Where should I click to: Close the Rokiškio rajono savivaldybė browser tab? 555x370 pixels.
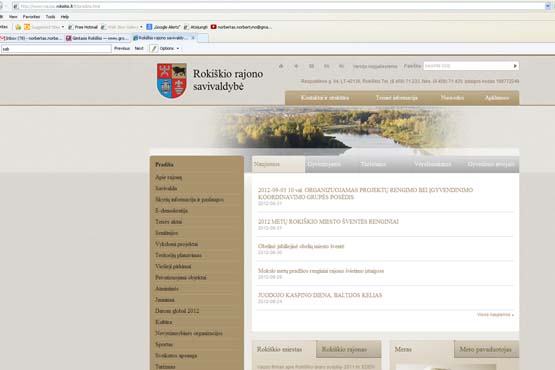click(193, 38)
